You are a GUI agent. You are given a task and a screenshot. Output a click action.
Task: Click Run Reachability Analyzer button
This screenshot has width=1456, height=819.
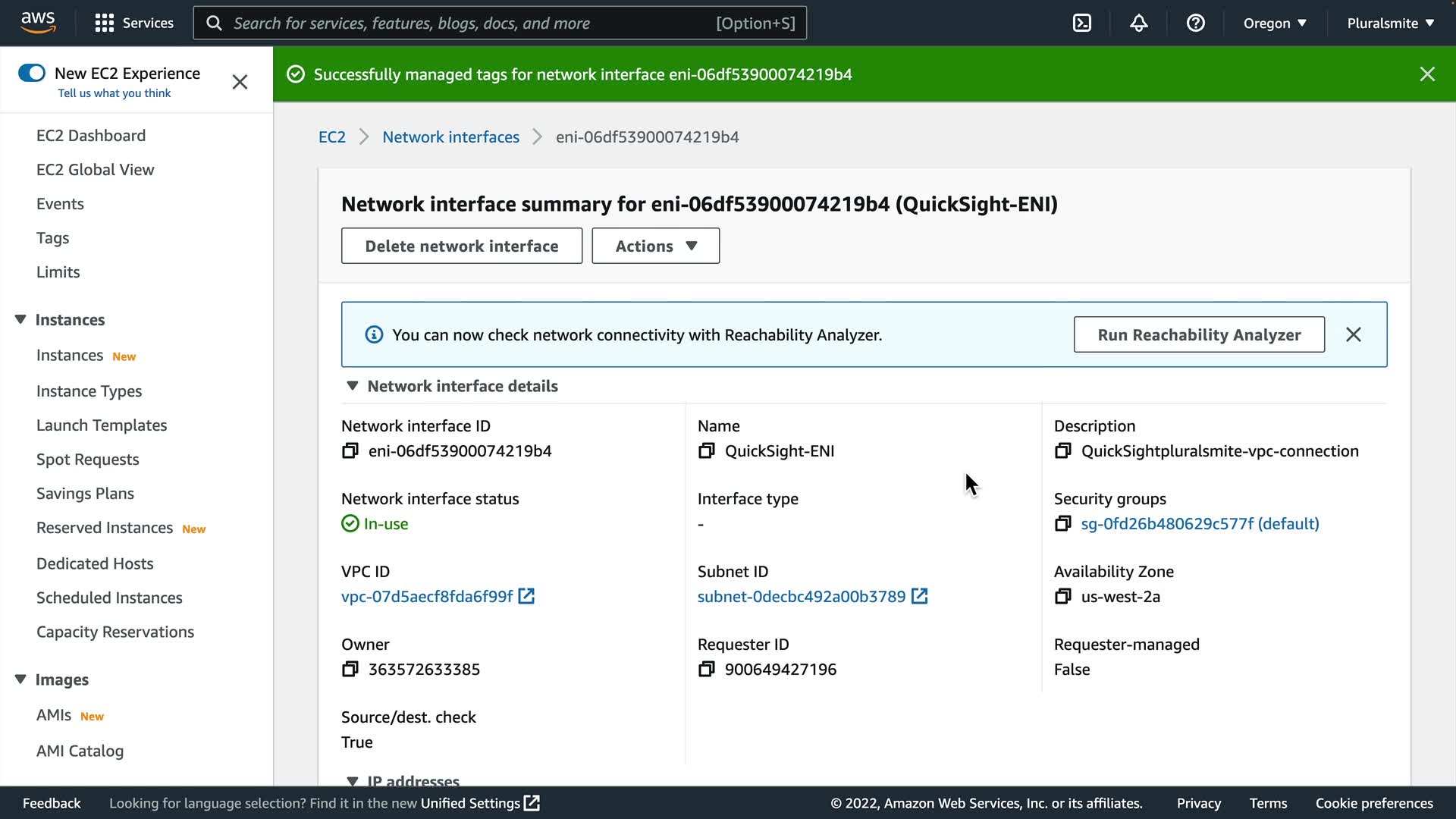pos(1198,334)
